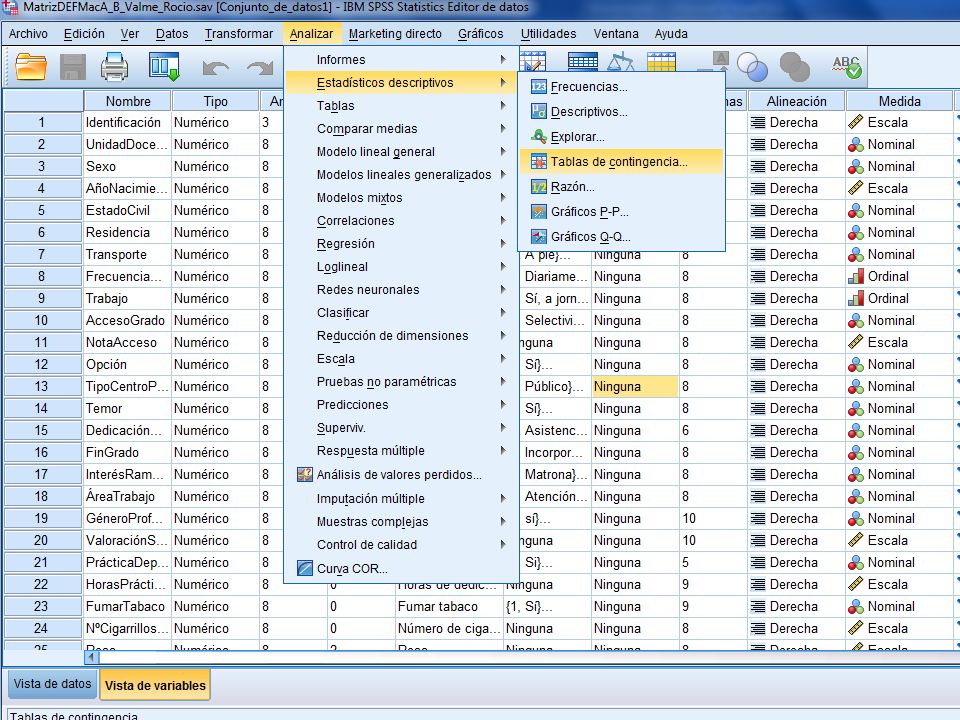Viewport: 960px width, 720px height.
Task: Click the Fumar tabaco label cell
Action: (449, 606)
